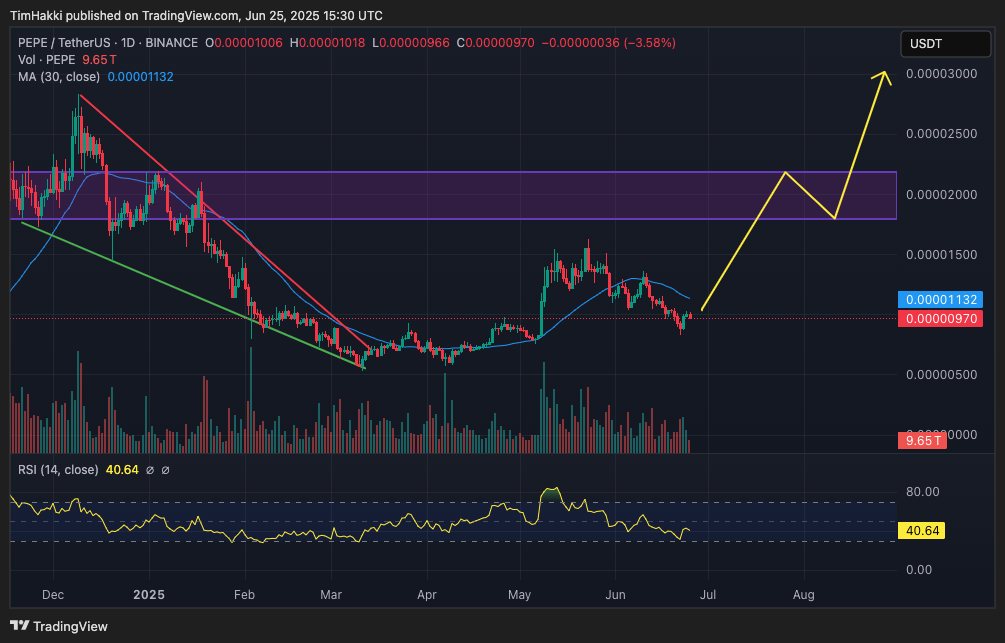This screenshot has height=643, width=1005.
Task: Click the −0.00000036 (−3.58%) change value
Action: click(608, 43)
